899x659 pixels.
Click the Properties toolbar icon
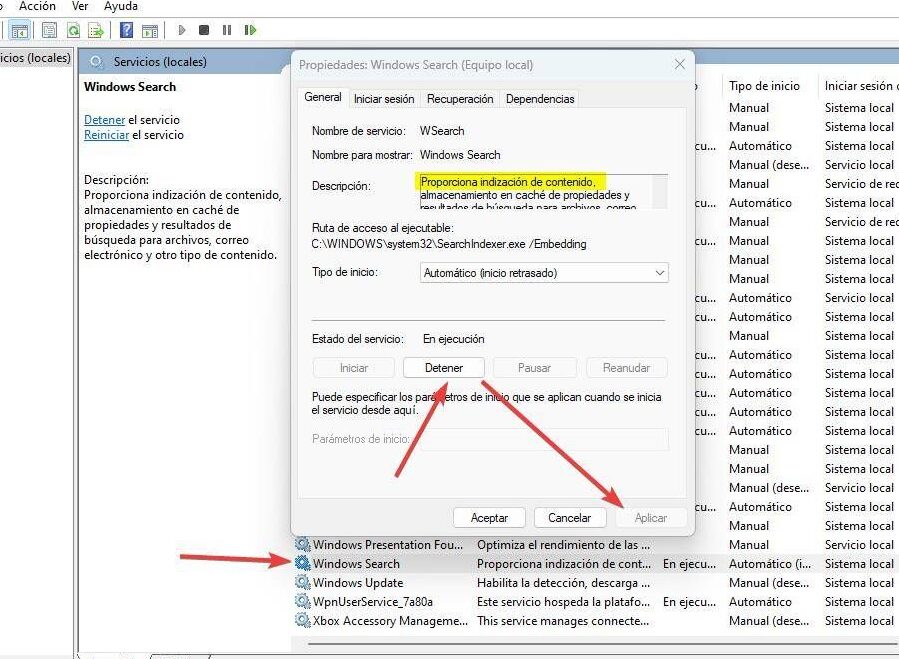click(x=48, y=30)
